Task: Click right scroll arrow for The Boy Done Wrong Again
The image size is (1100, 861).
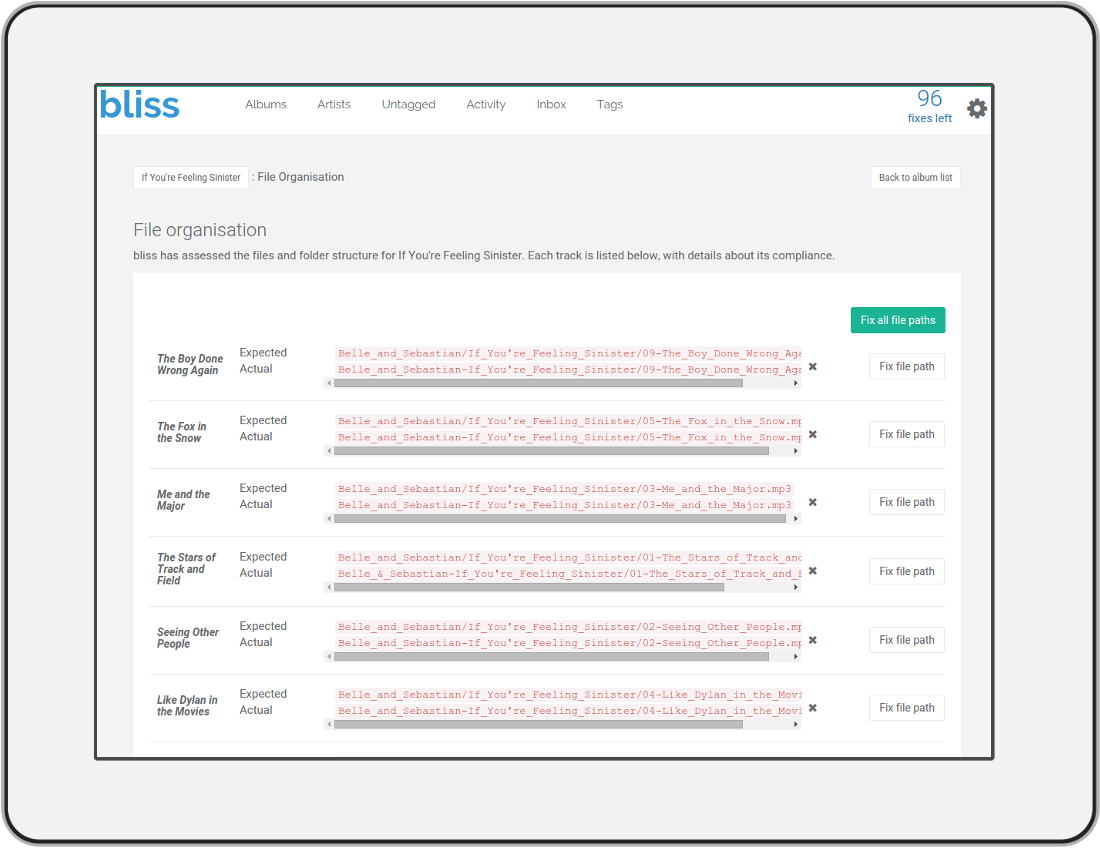Action: pos(796,383)
